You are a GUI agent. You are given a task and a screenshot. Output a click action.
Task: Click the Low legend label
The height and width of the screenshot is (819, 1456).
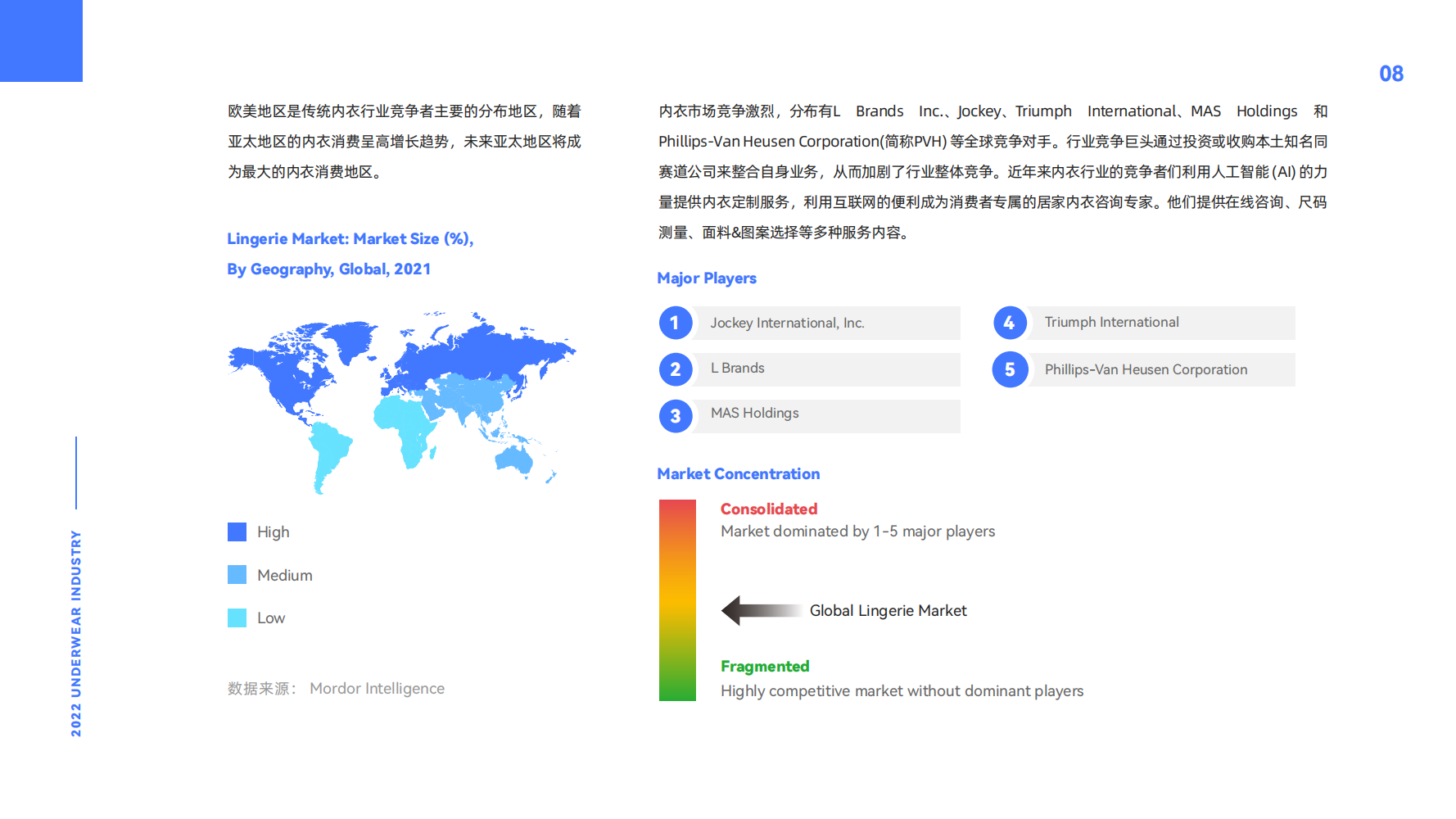tap(271, 618)
